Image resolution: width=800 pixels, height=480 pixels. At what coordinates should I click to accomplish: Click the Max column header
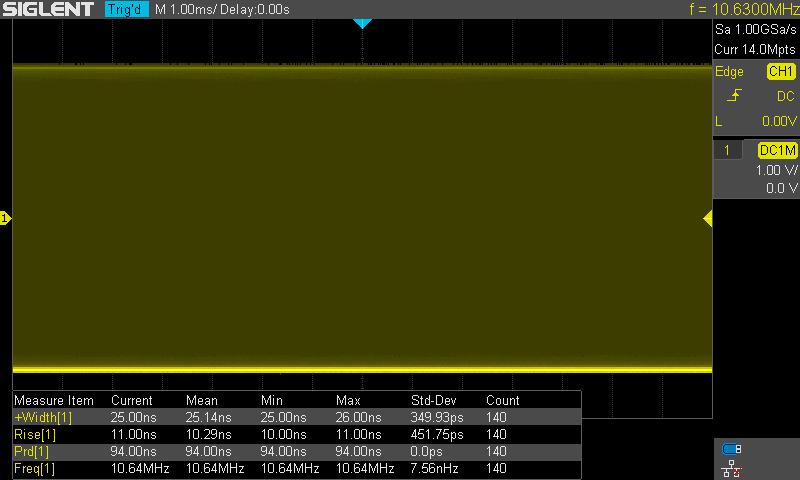tap(348, 400)
